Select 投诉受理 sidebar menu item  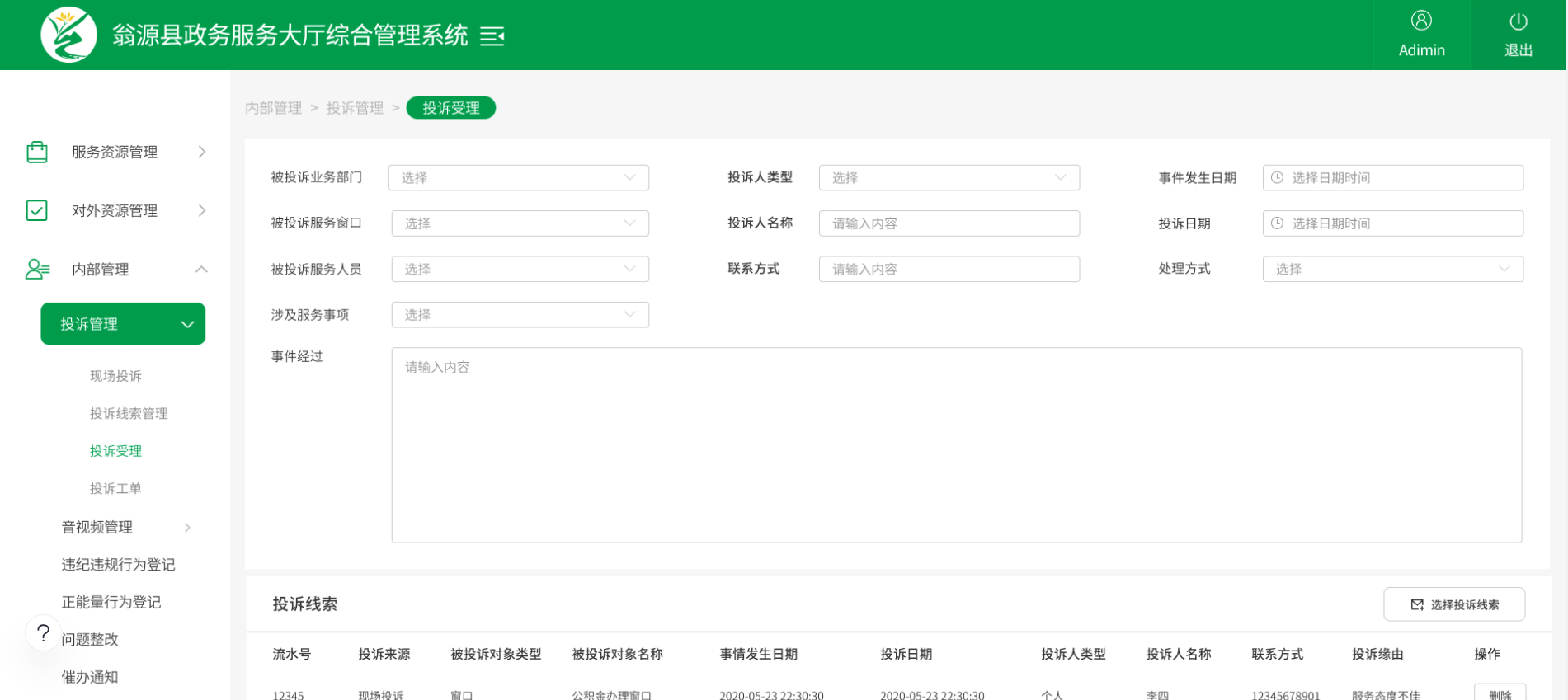pos(115,451)
